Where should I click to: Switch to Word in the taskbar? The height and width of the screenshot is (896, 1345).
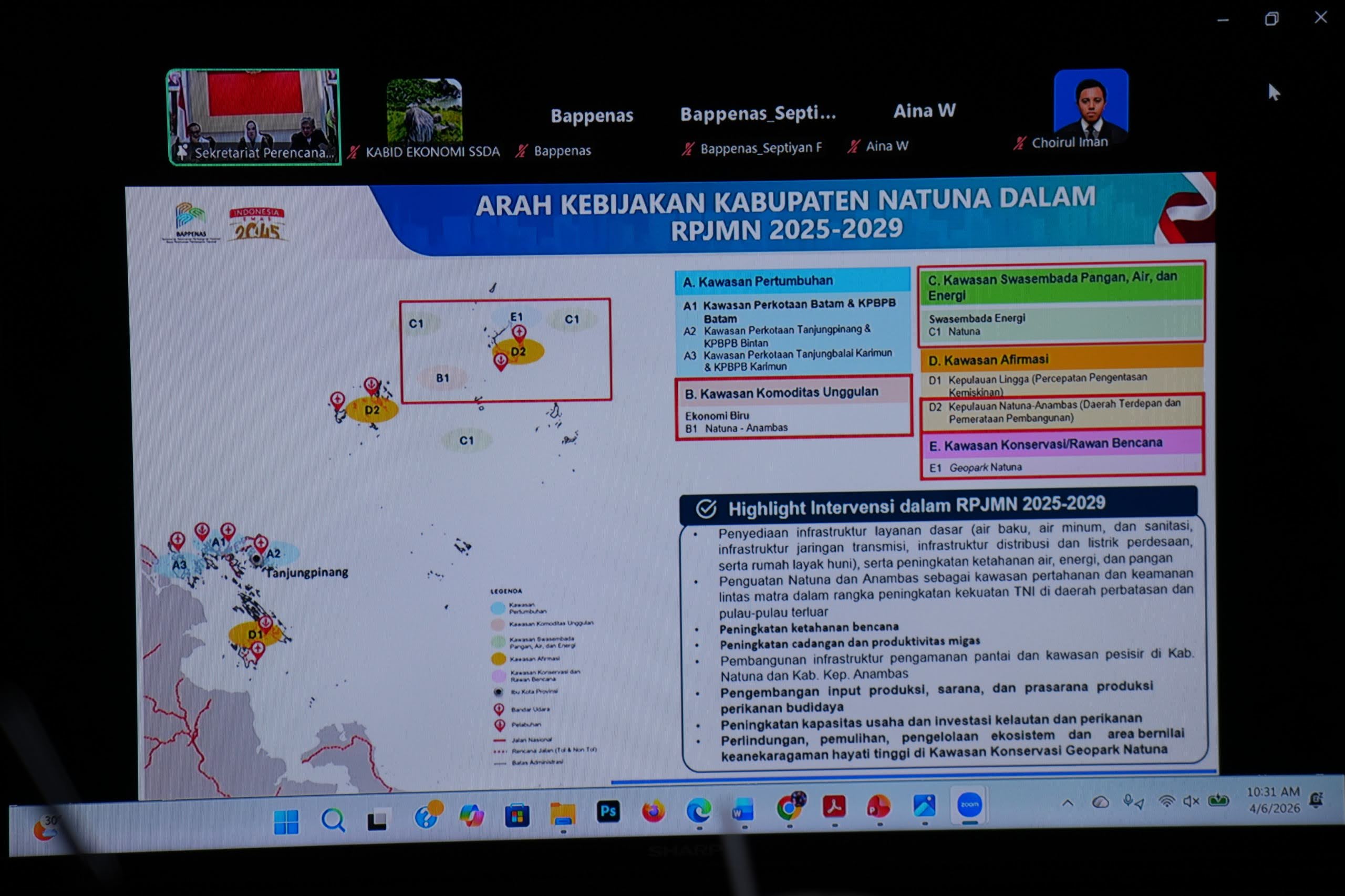tap(743, 809)
